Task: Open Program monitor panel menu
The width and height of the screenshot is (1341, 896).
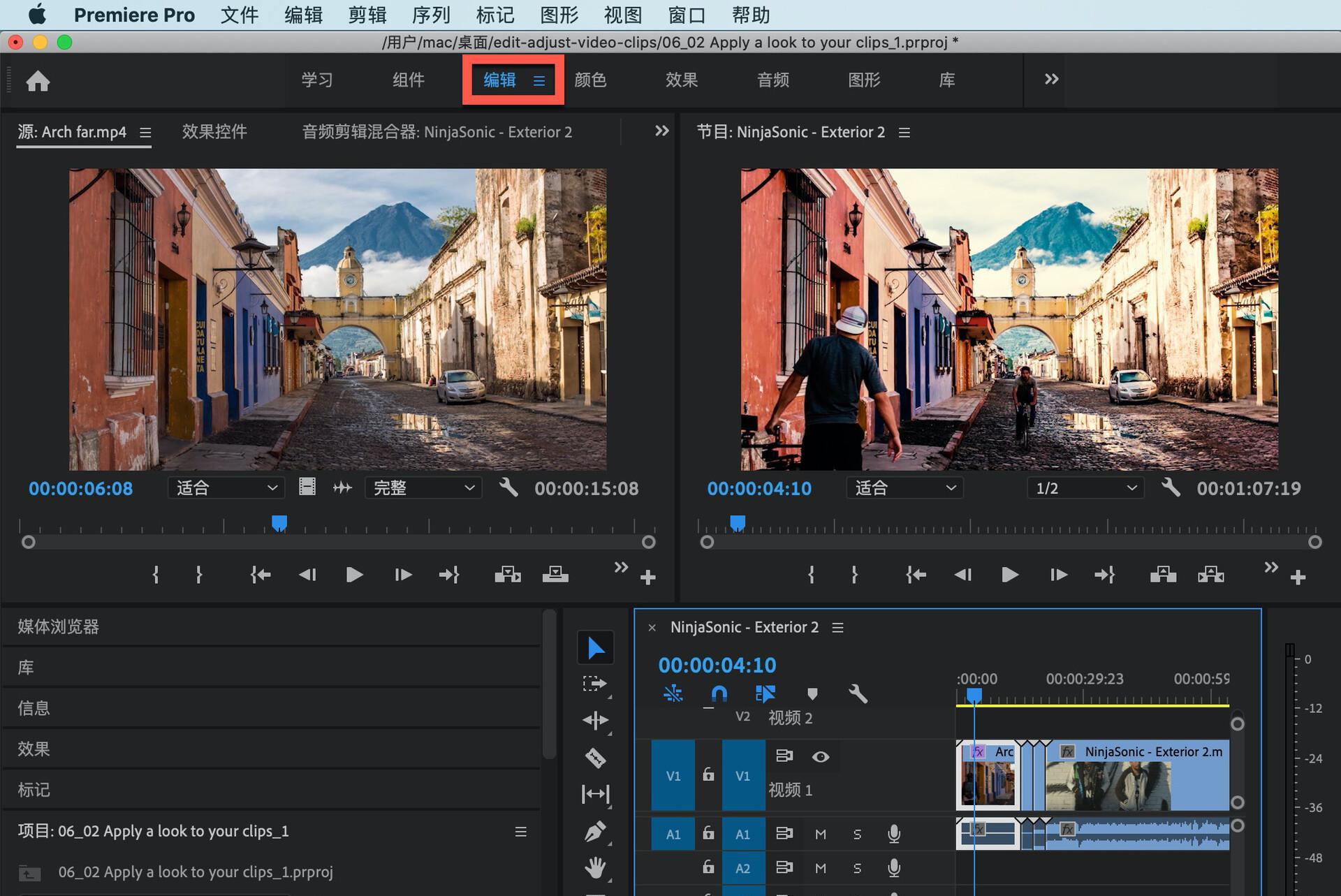Action: point(904,132)
